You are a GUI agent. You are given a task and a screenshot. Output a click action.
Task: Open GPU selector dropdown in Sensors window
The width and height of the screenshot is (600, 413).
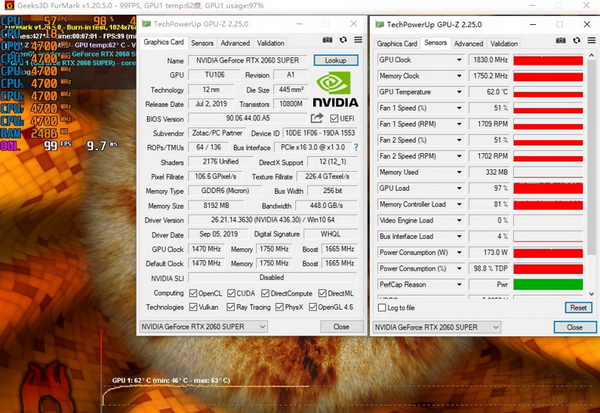coord(437,327)
